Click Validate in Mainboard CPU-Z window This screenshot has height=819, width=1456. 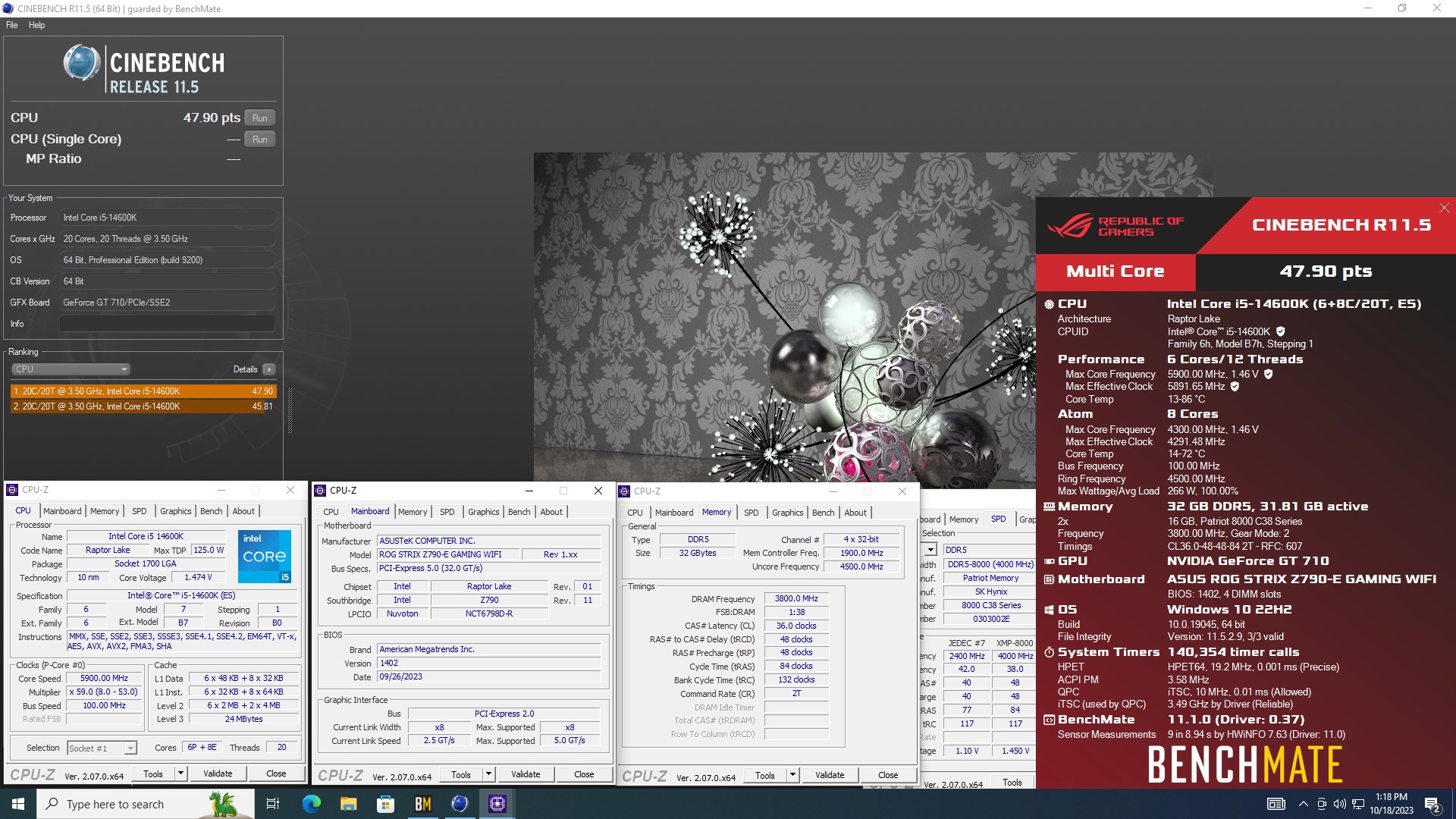coord(526,775)
